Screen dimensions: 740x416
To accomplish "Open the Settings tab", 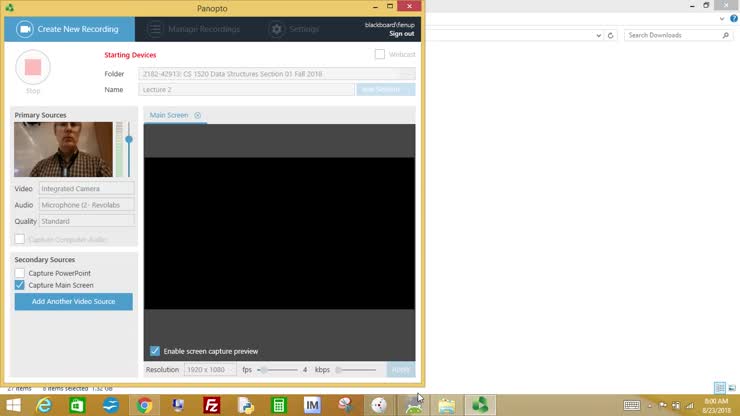I will [x=294, y=29].
